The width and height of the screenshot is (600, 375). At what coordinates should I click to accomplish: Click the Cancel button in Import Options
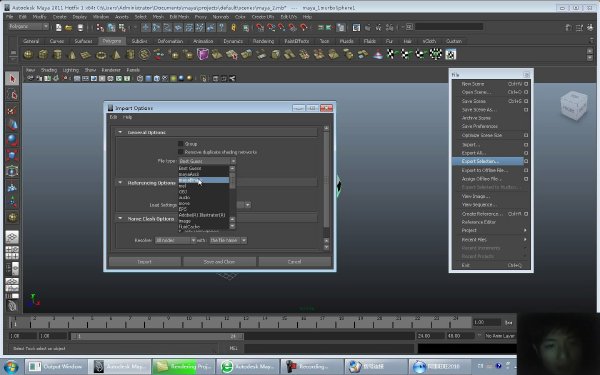point(294,262)
